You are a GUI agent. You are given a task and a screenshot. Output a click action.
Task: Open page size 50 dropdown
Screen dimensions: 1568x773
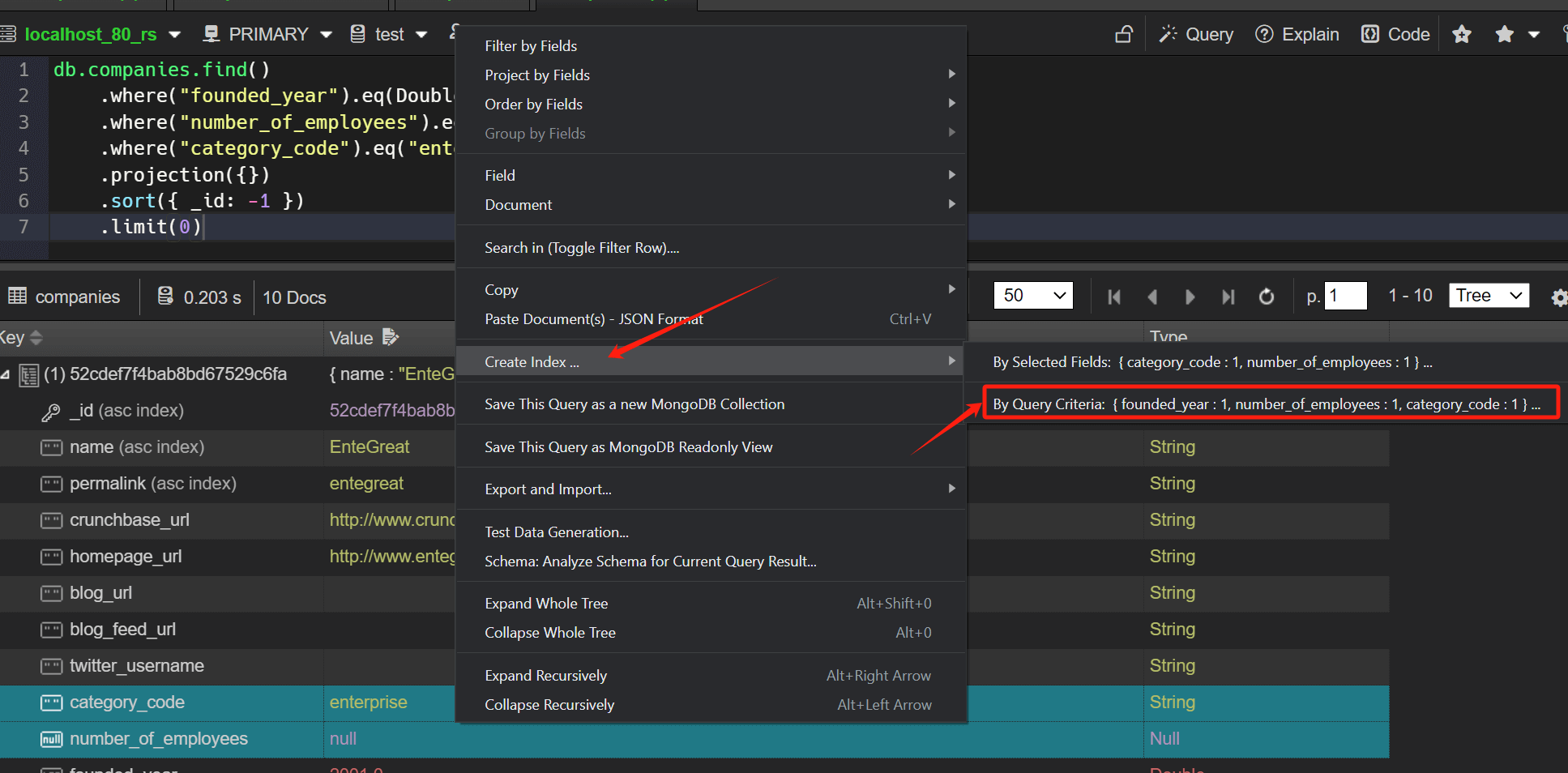[x=1033, y=296]
